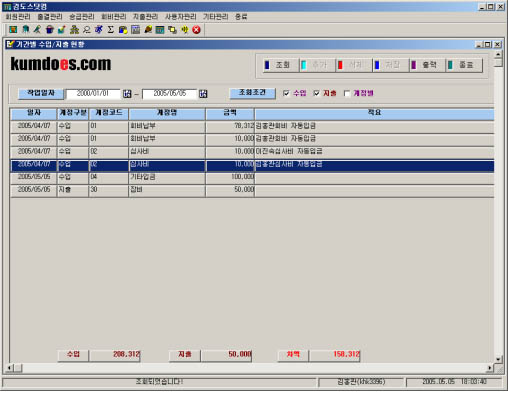Open calendar picker for start date 2000/01/01
The width and height of the screenshot is (508, 393).
[x=127, y=94]
